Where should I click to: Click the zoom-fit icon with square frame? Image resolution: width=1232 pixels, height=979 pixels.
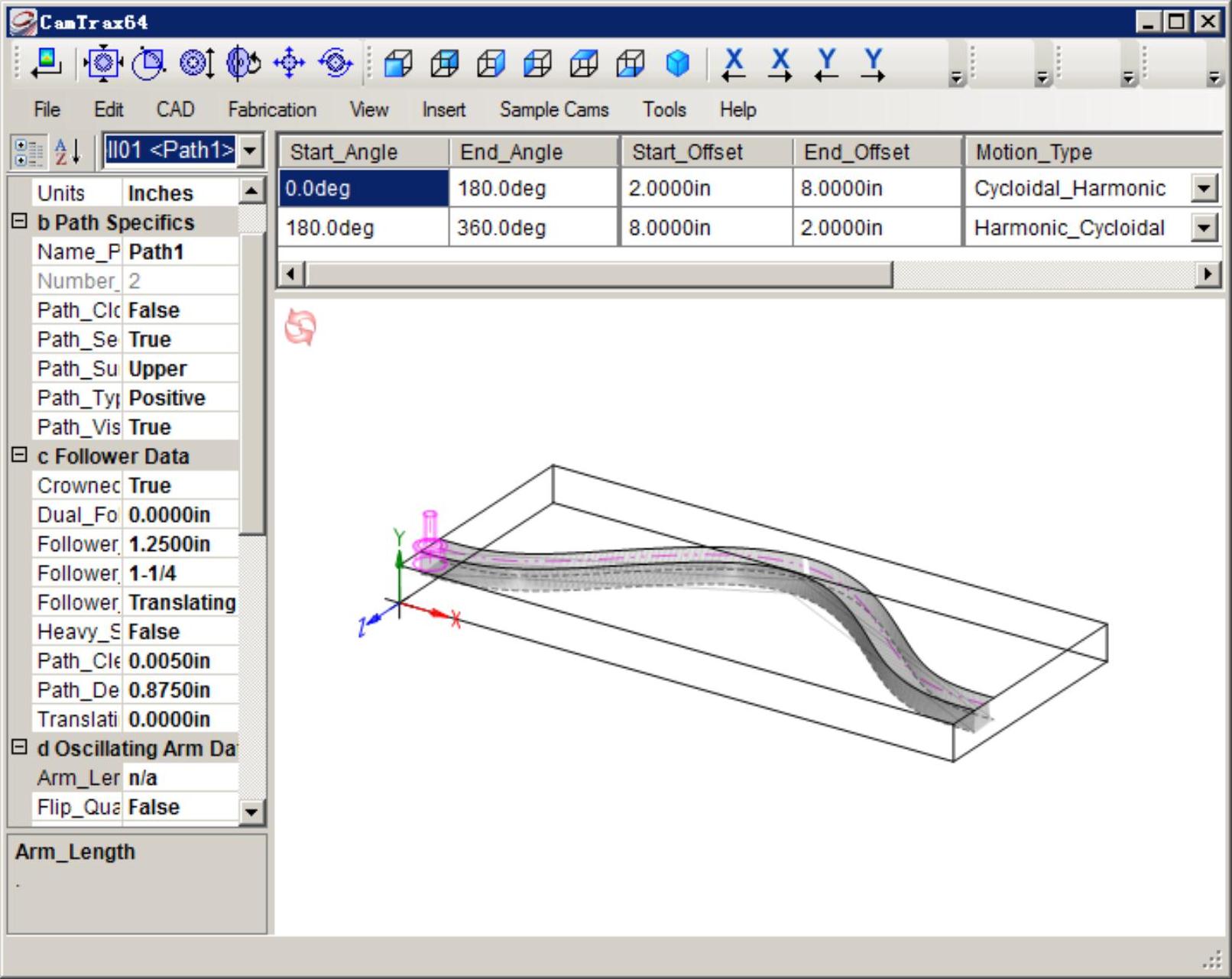pos(103,63)
